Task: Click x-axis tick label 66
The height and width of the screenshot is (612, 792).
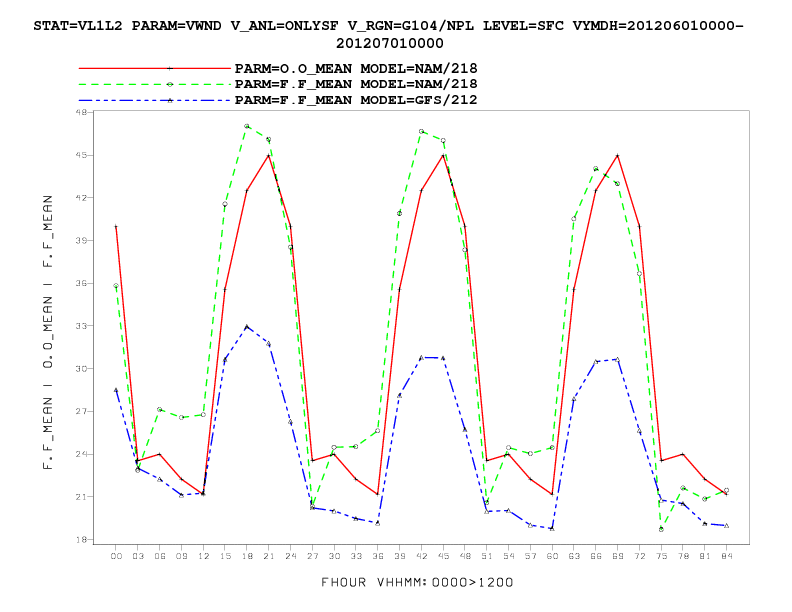Action: coord(596,556)
